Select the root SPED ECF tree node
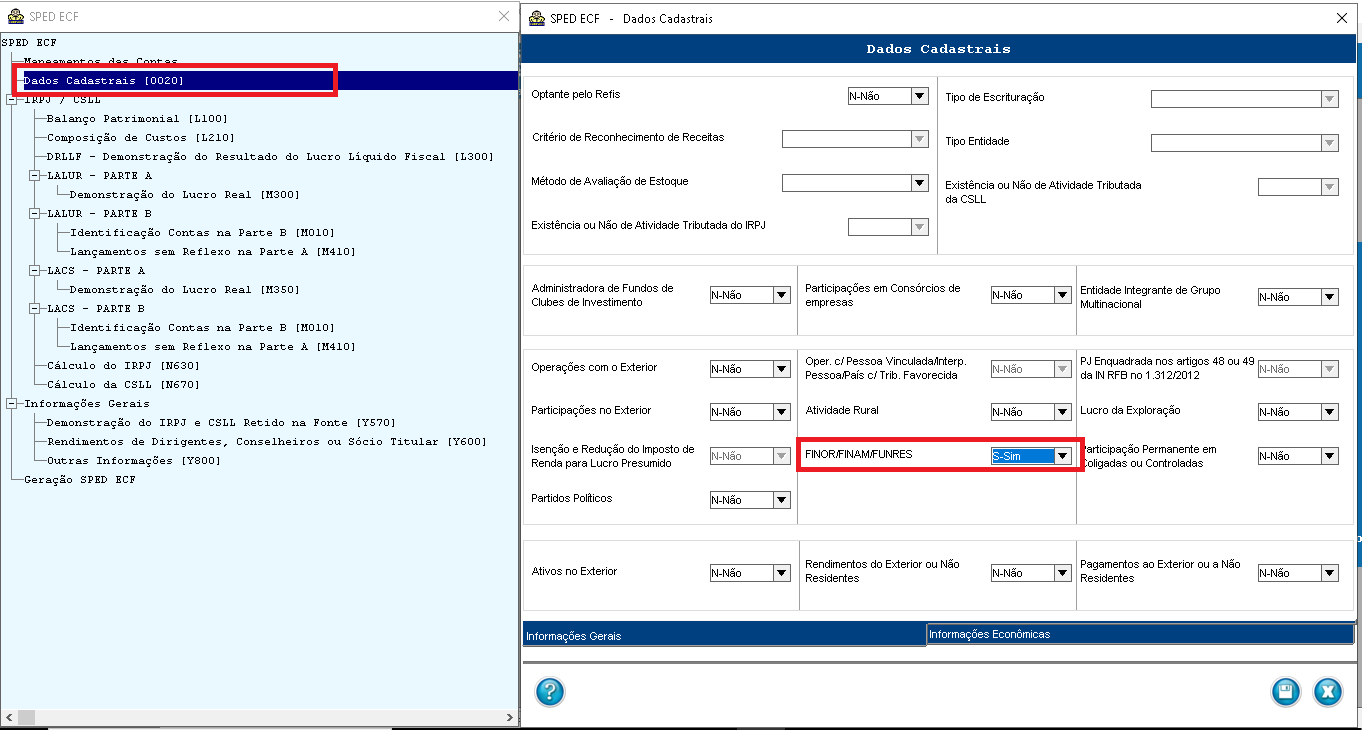 (x=30, y=43)
